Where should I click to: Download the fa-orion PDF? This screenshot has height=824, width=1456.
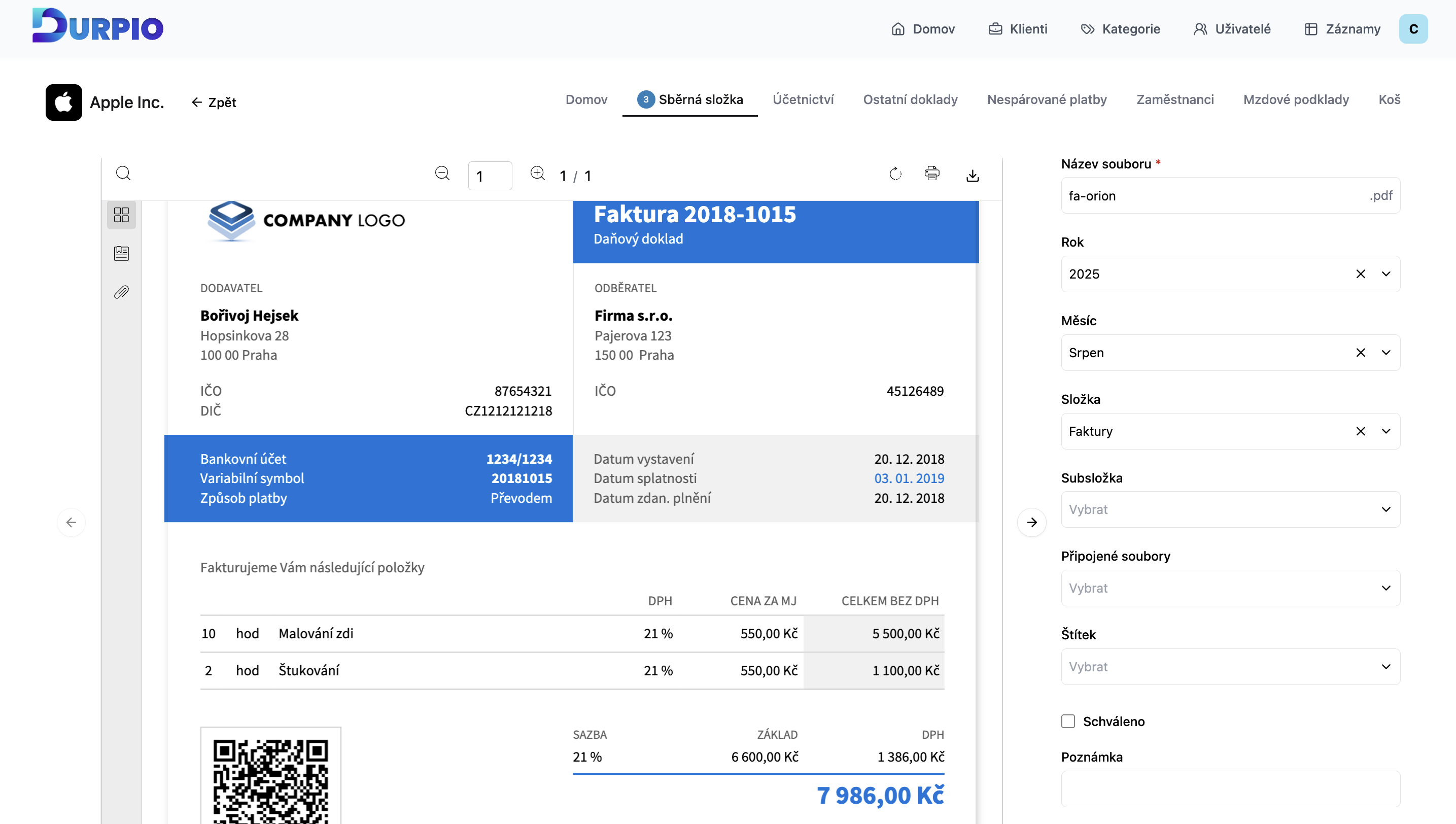tap(973, 175)
